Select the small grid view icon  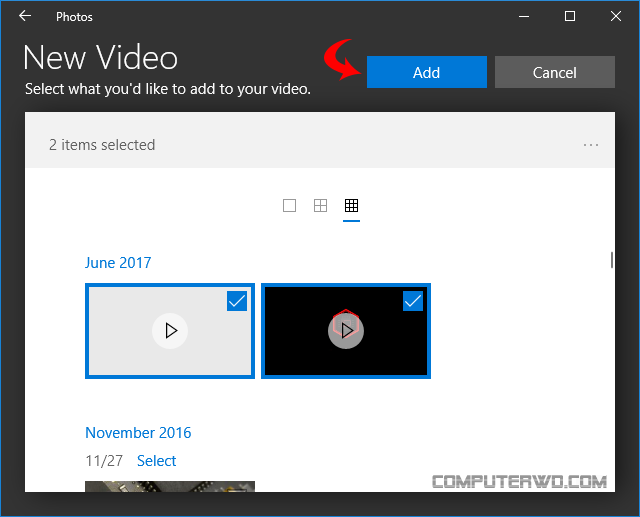point(351,205)
